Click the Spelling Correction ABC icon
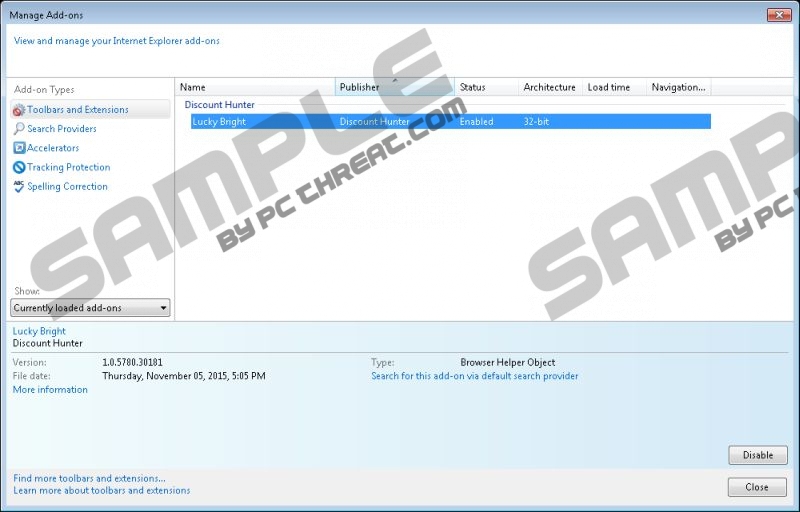The width and height of the screenshot is (800, 512). [x=19, y=186]
